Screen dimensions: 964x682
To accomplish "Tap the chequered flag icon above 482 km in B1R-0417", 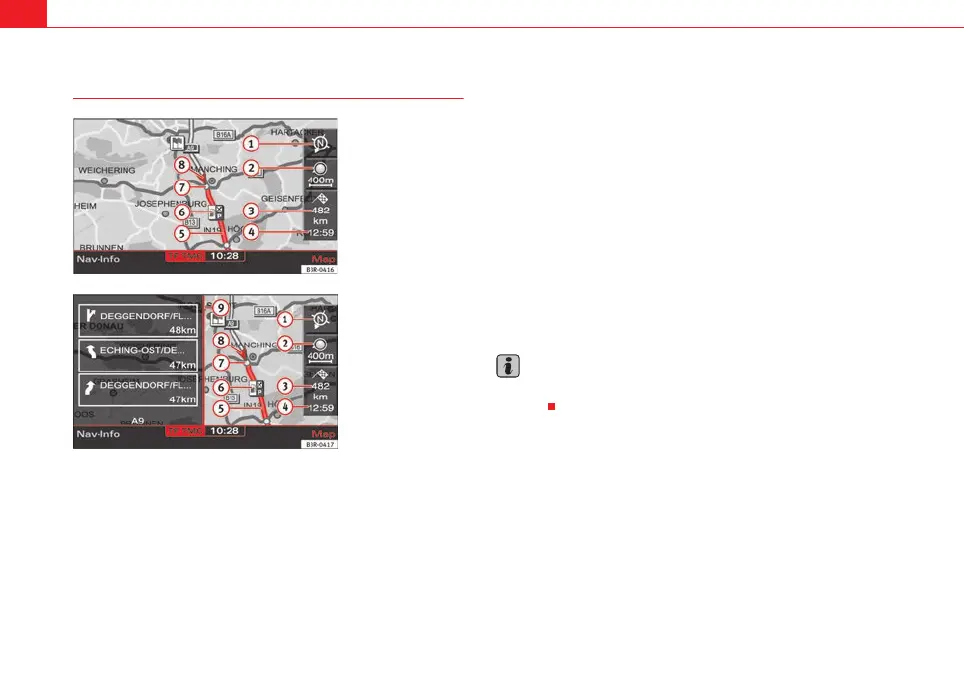I will click(322, 374).
